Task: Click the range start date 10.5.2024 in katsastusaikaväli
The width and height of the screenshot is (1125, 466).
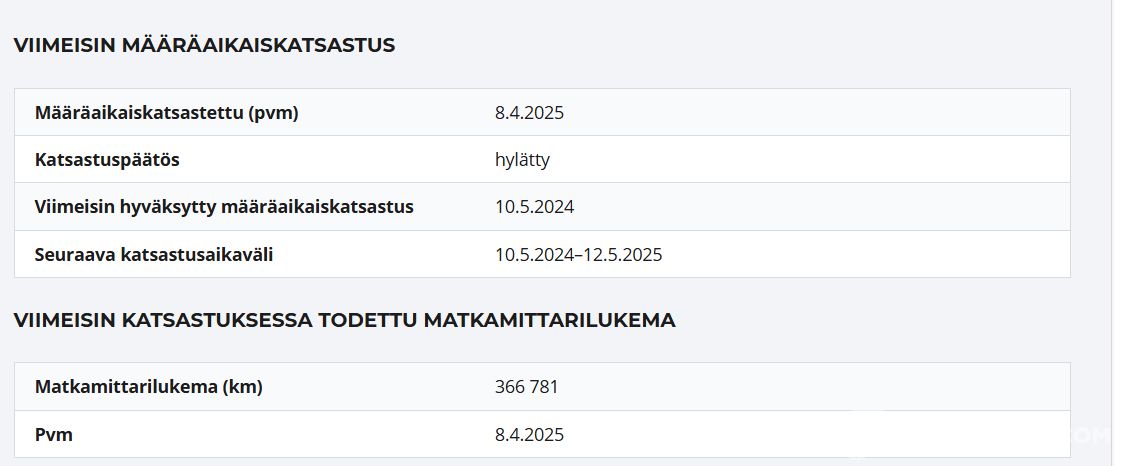Action: point(534,255)
